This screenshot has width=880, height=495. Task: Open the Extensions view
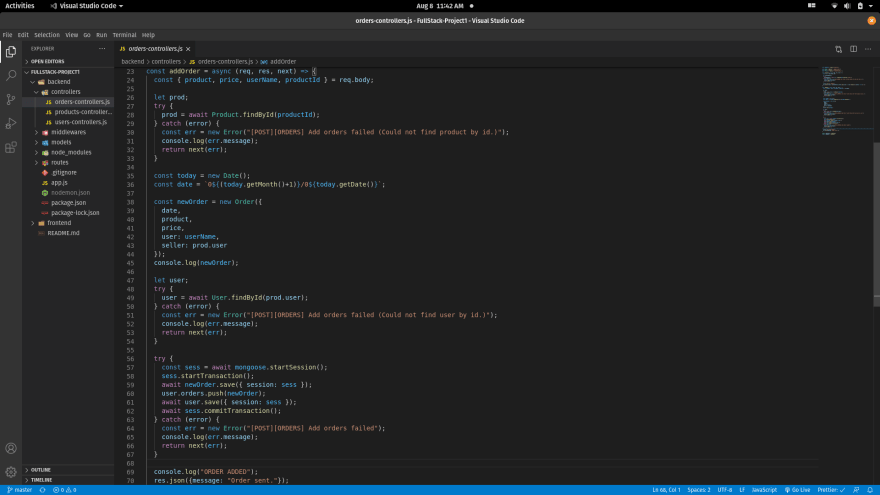(11, 148)
